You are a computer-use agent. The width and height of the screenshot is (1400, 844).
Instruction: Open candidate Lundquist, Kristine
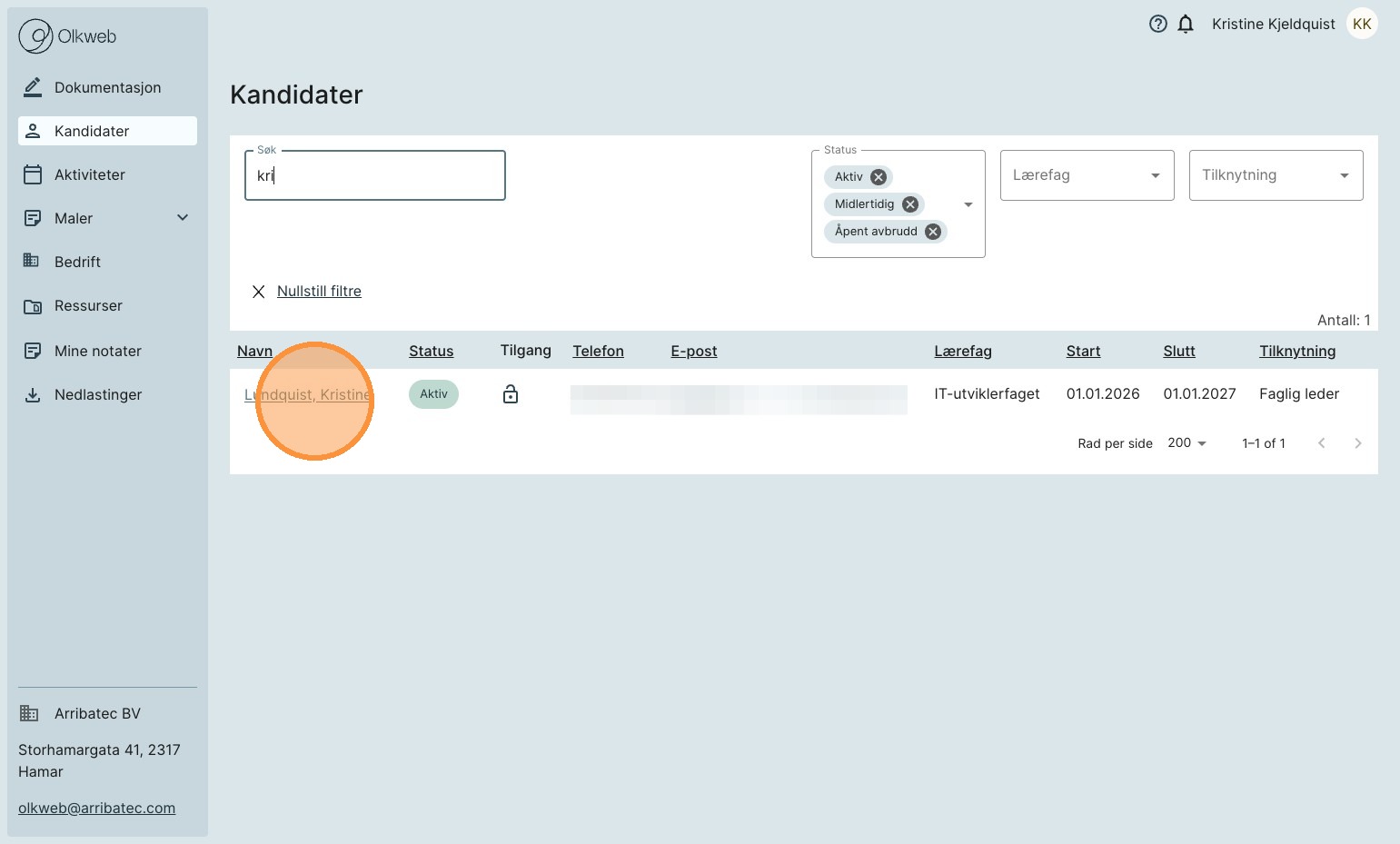[x=307, y=395]
